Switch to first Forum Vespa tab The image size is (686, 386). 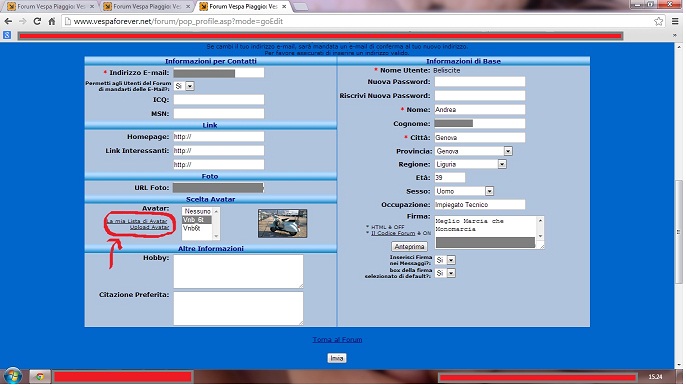pos(51,7)
